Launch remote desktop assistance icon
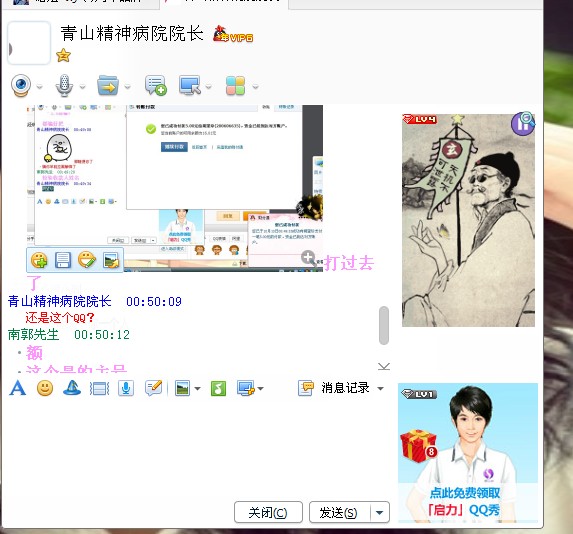 tap(190, 86)
